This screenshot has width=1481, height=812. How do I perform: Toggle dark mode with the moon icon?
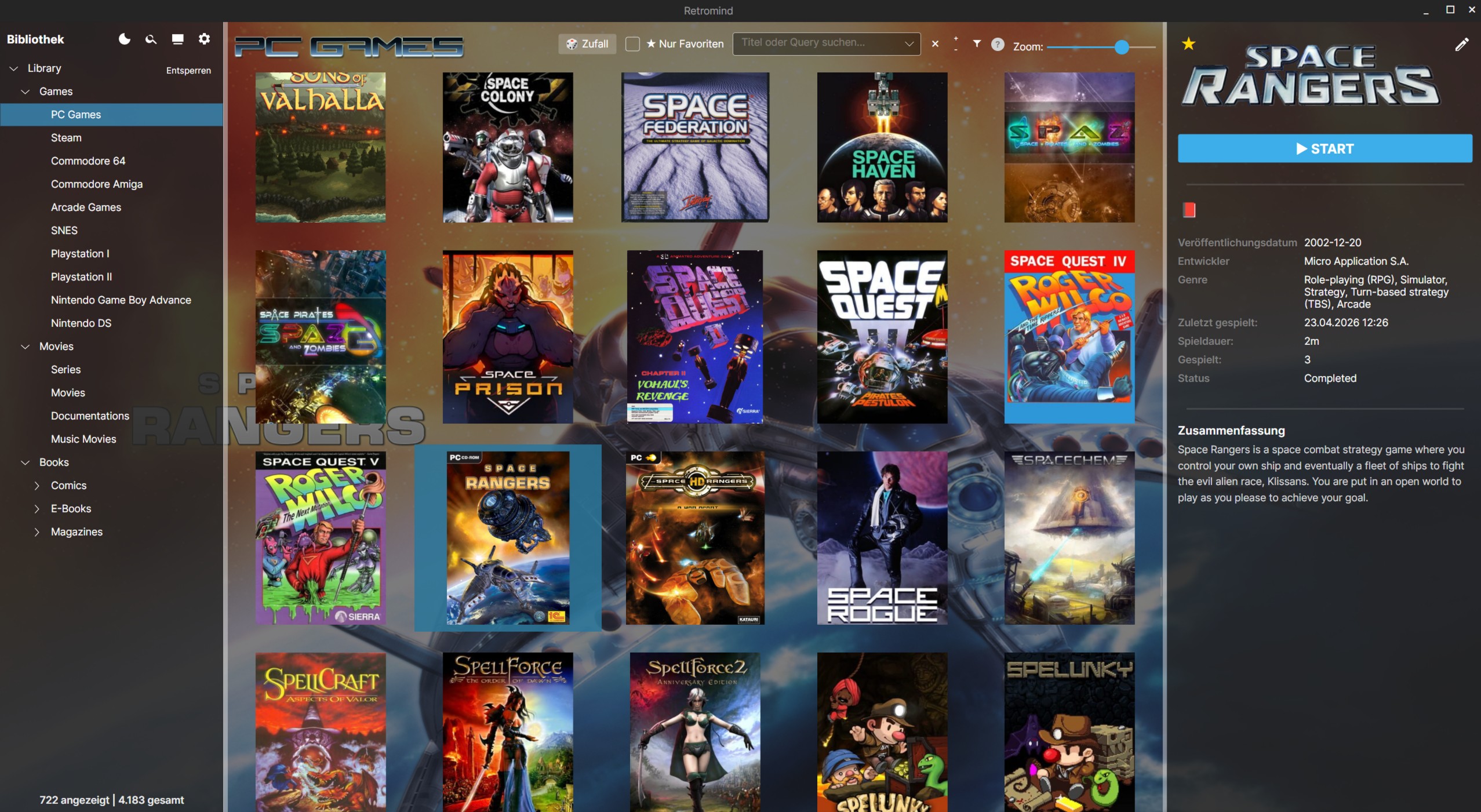[124, 39]
